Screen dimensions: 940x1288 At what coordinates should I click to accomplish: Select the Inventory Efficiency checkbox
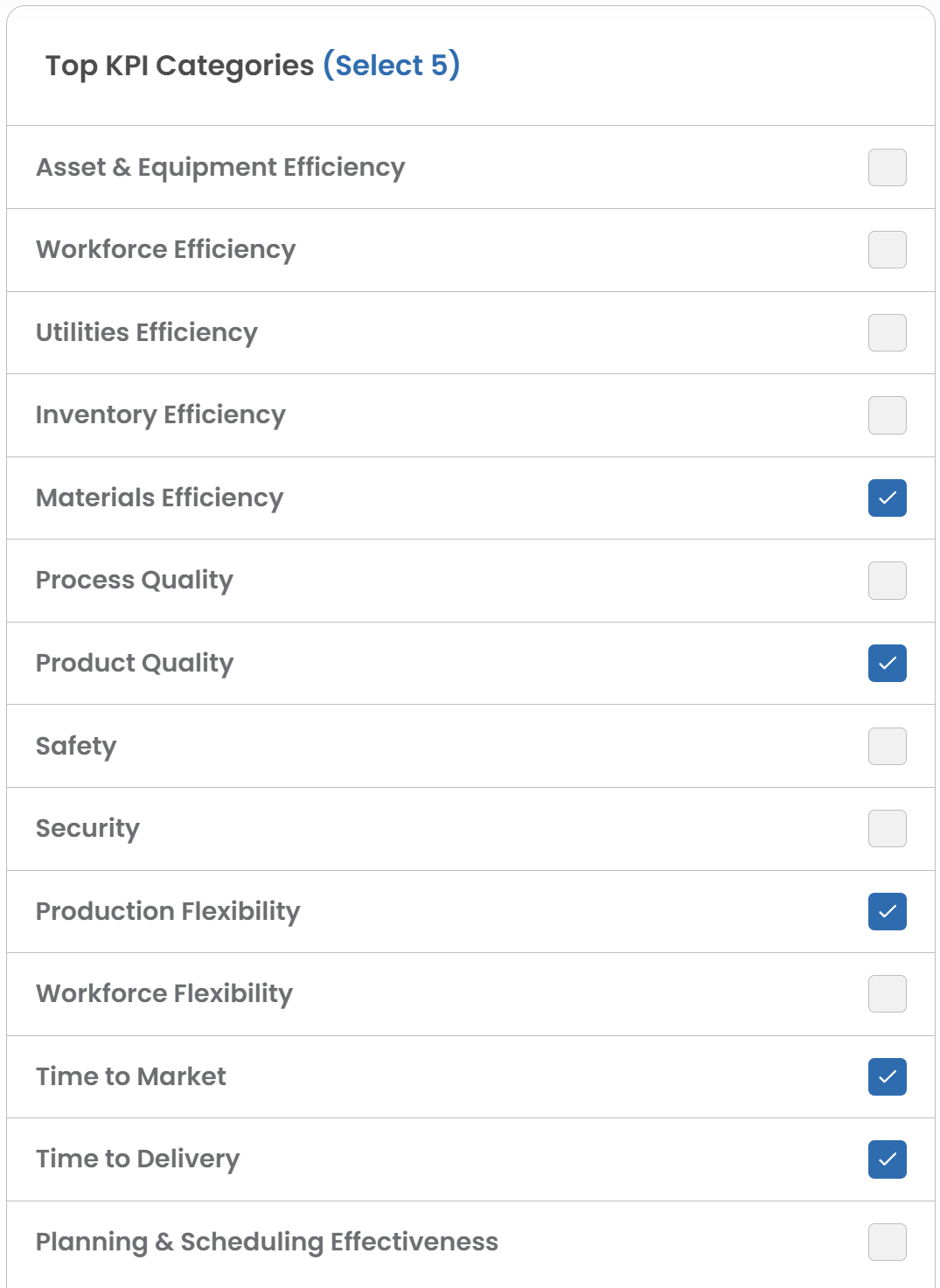coord(887,414)
